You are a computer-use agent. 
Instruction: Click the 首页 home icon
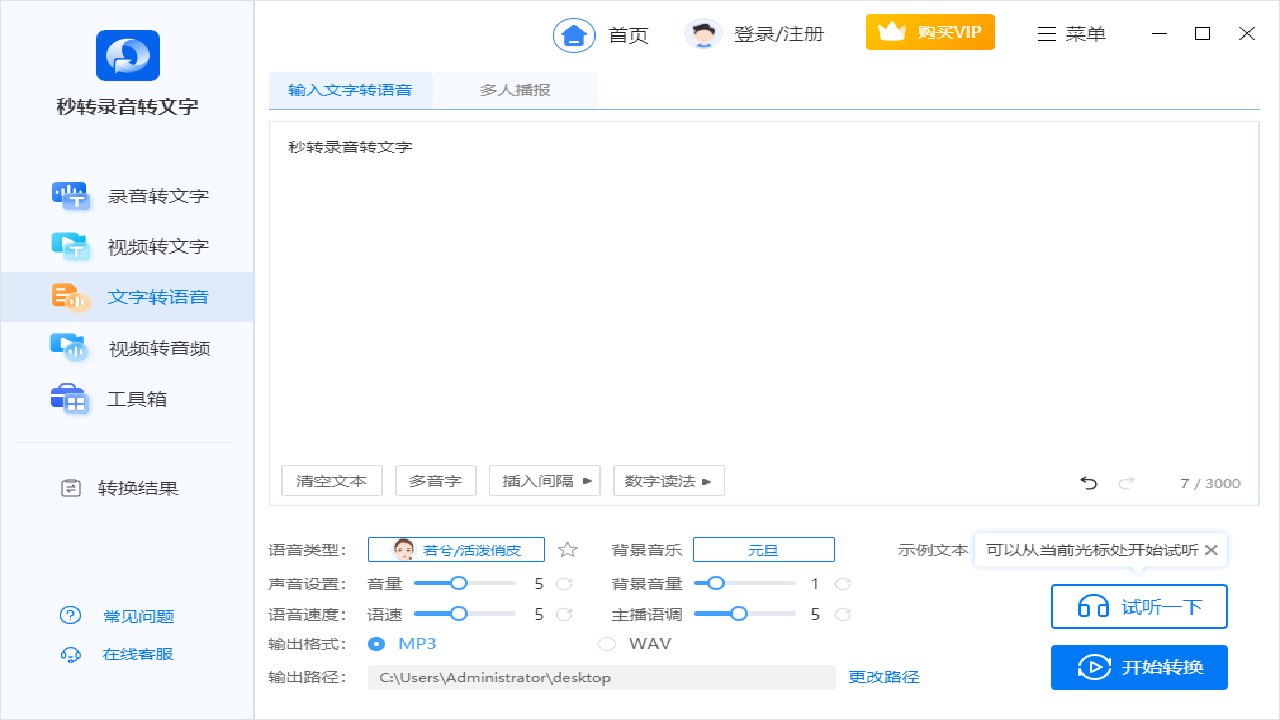573,33
